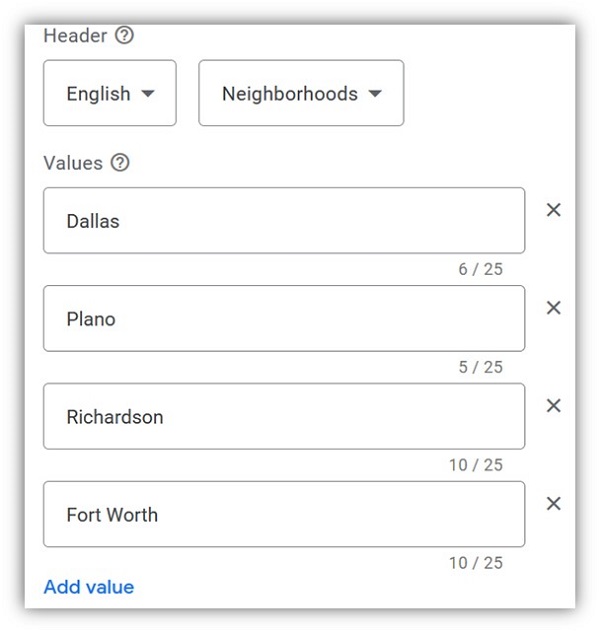The height and width of the screenshot is (633, 600).
Task: Remove the Plano value with its X
Action: click(554, 308)
